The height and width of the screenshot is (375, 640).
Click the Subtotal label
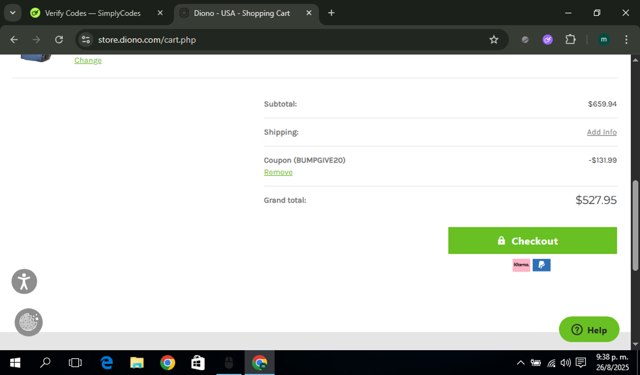pos(280,104)
